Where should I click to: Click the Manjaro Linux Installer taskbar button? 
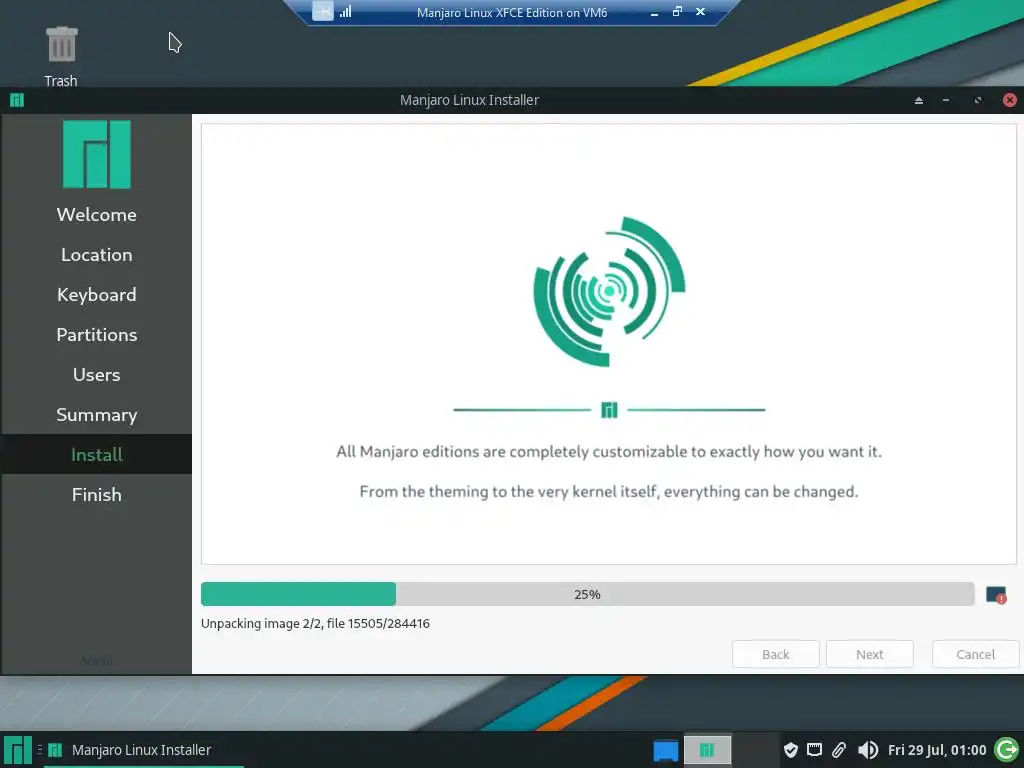click(x=142, y=750)
